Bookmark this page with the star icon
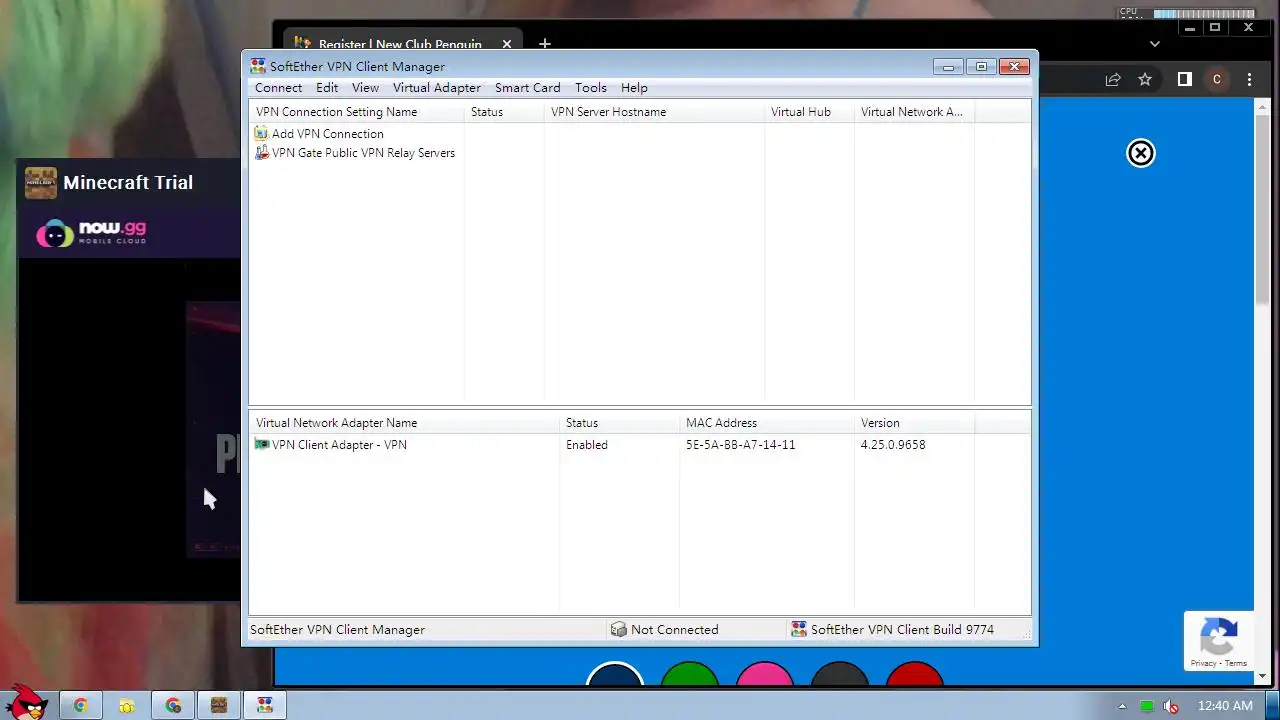Viewport: 1280px width, 720px height. tap(1145, 79)
